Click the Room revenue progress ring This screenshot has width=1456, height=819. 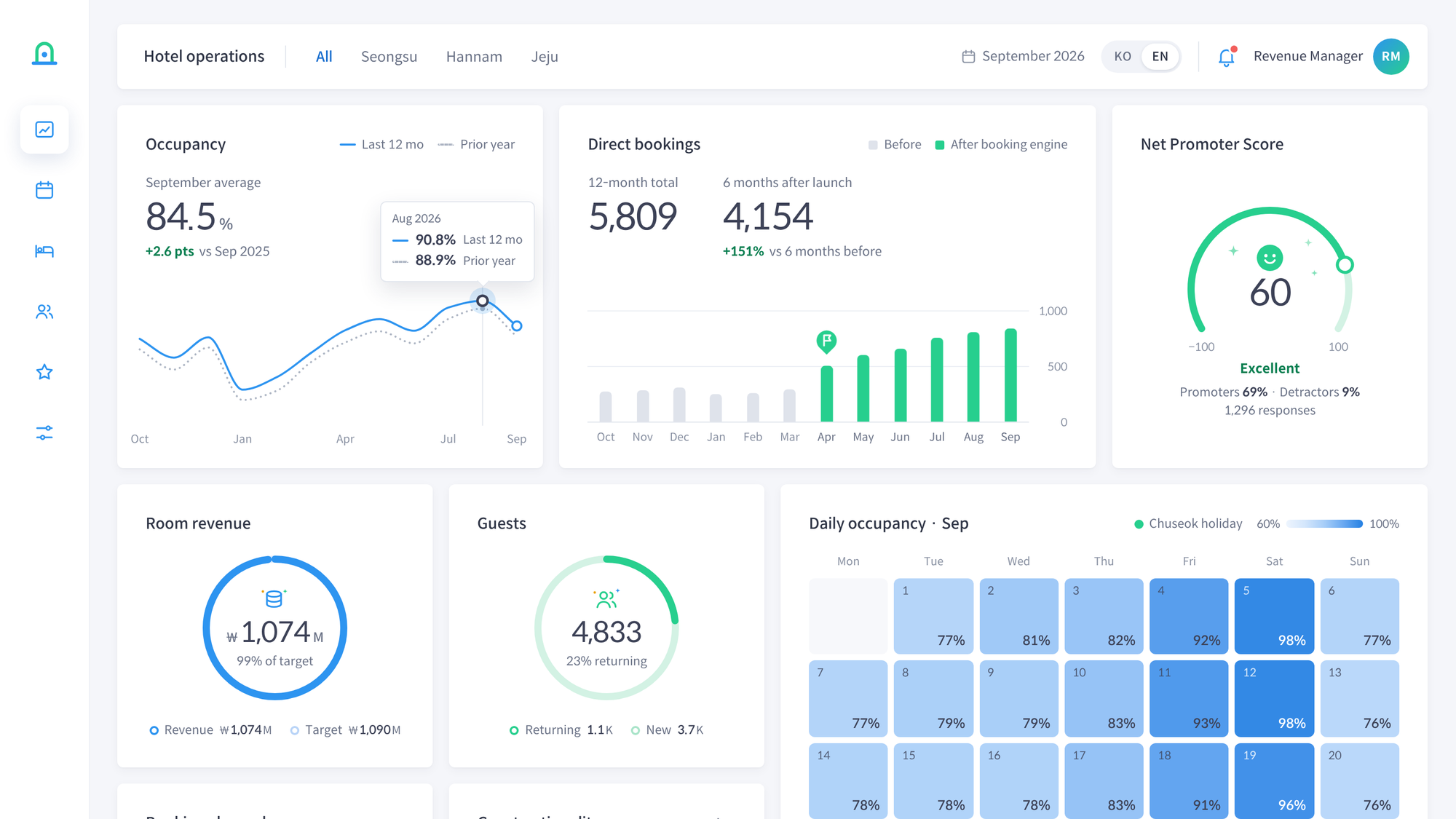point(274,628)
